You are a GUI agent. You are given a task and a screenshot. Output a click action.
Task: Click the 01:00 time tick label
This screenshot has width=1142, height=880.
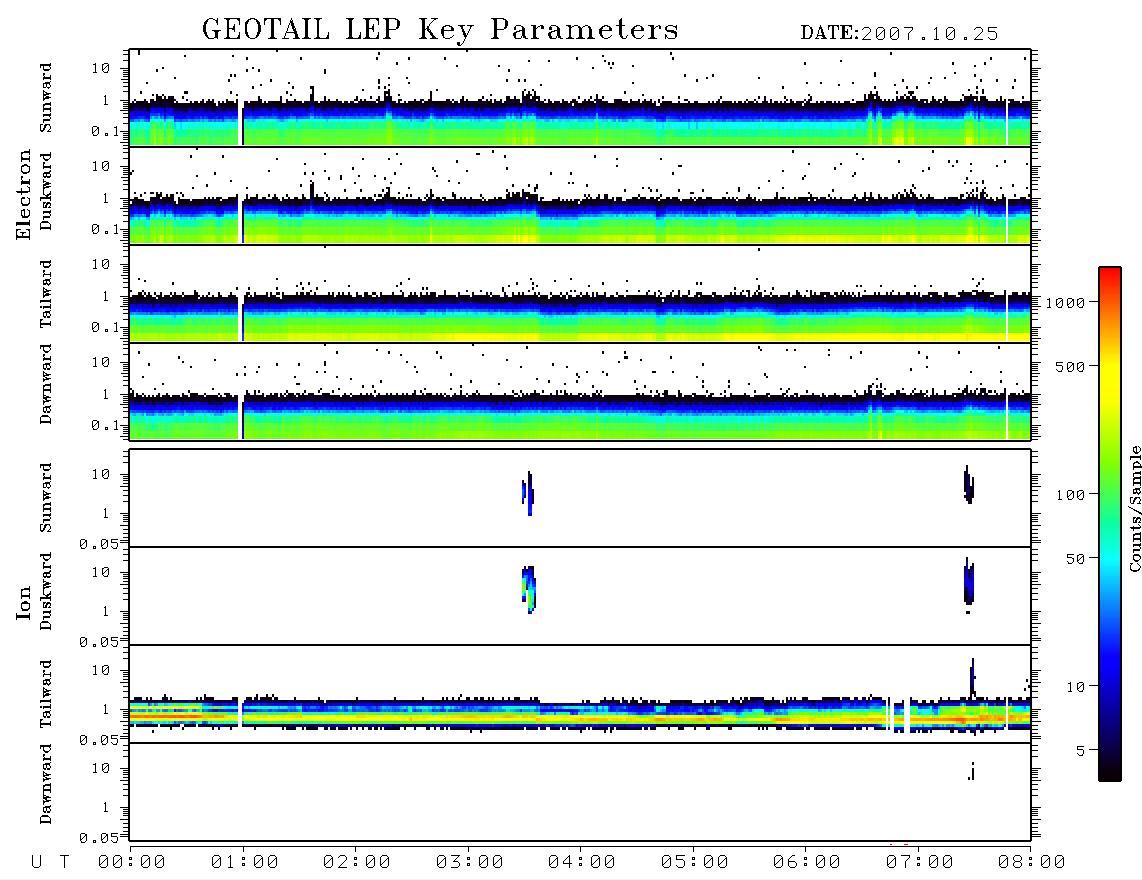point(245,863)
